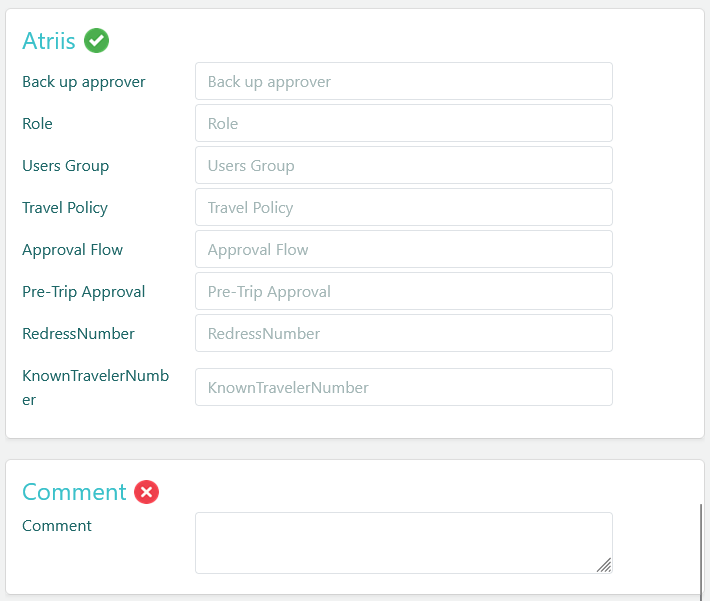710x601 pixels.
Task: Select the Users Group input box
Action: (x=403, y=165)
